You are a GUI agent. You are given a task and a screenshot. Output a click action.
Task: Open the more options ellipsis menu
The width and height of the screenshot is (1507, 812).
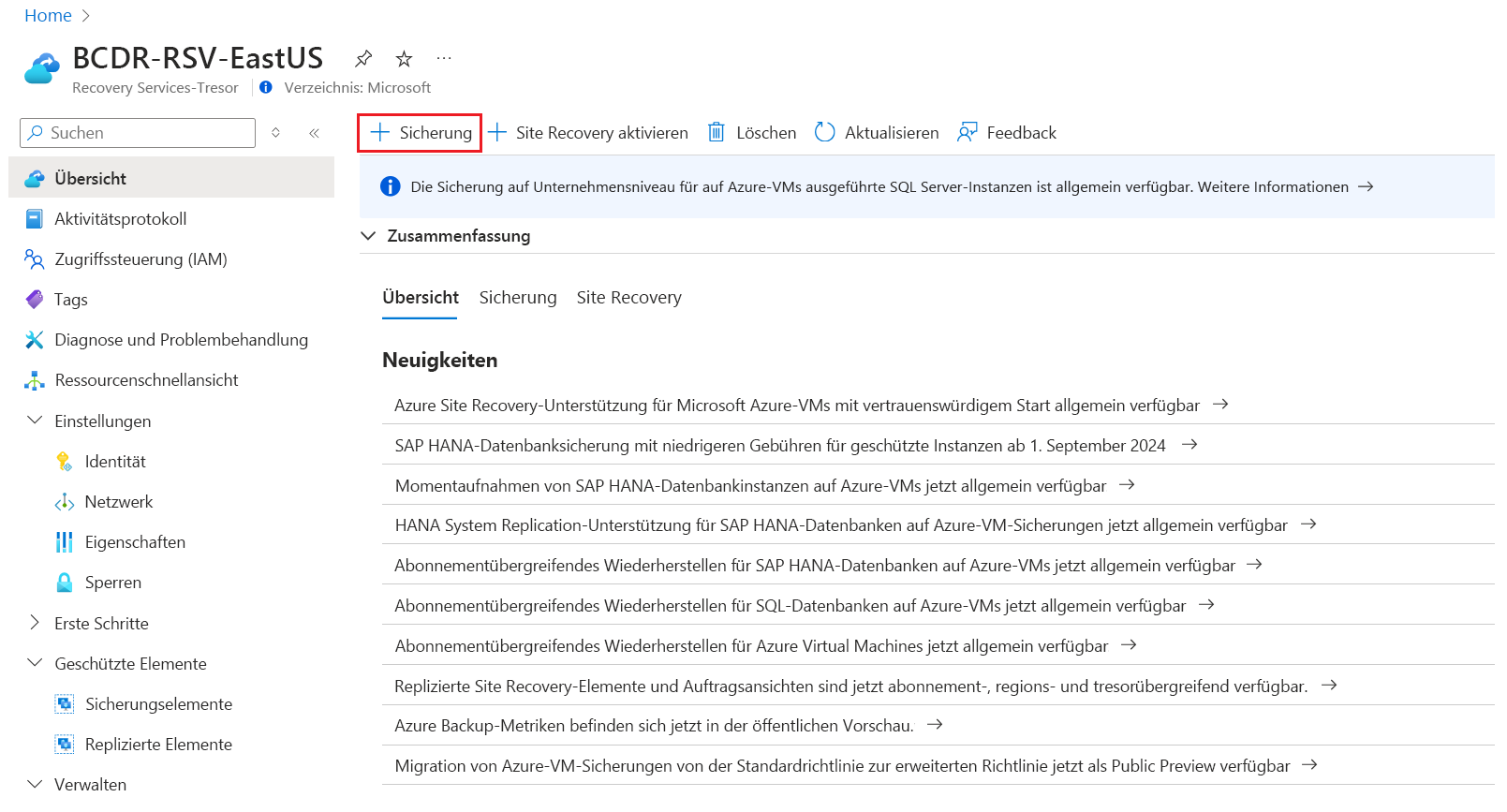point(444,58)
